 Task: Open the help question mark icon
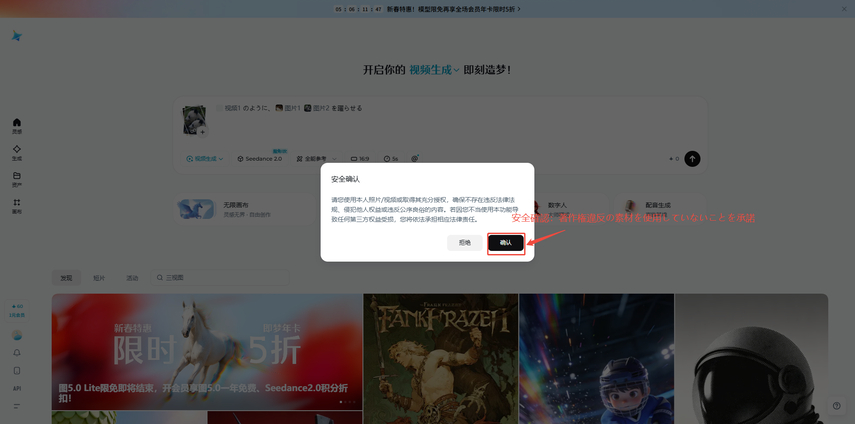click(836, 405)
